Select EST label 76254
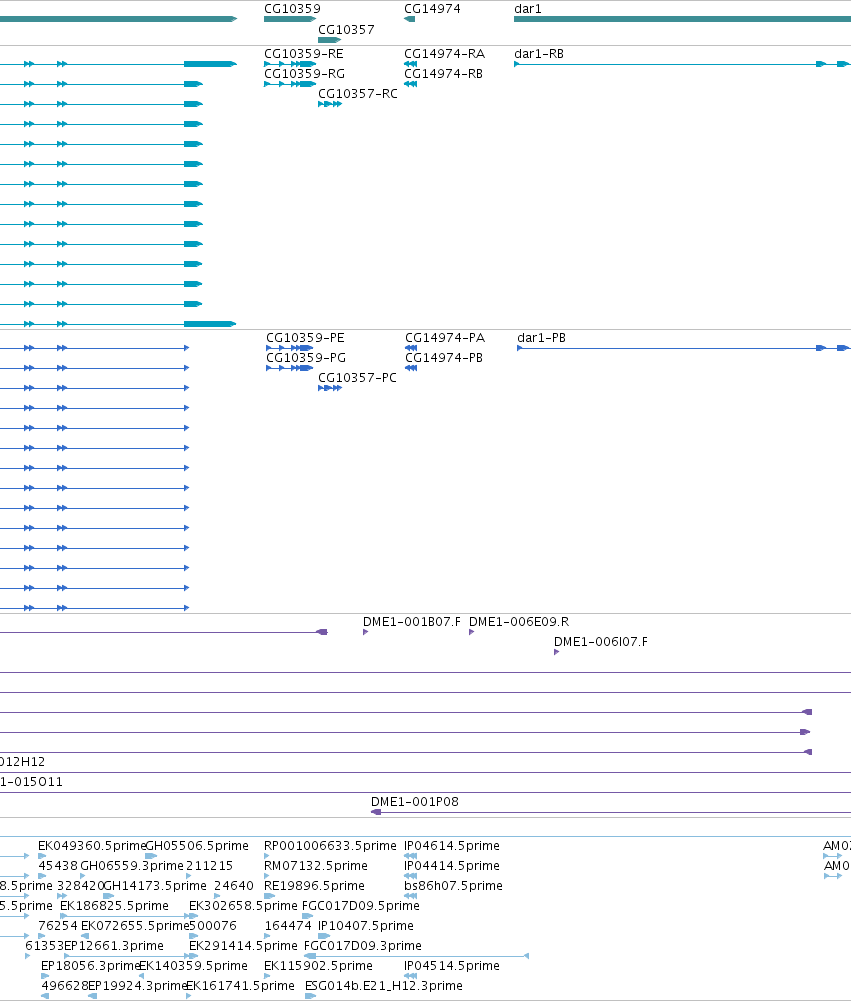This screenshot has height=1001, width=851. (x=58, y=926)
